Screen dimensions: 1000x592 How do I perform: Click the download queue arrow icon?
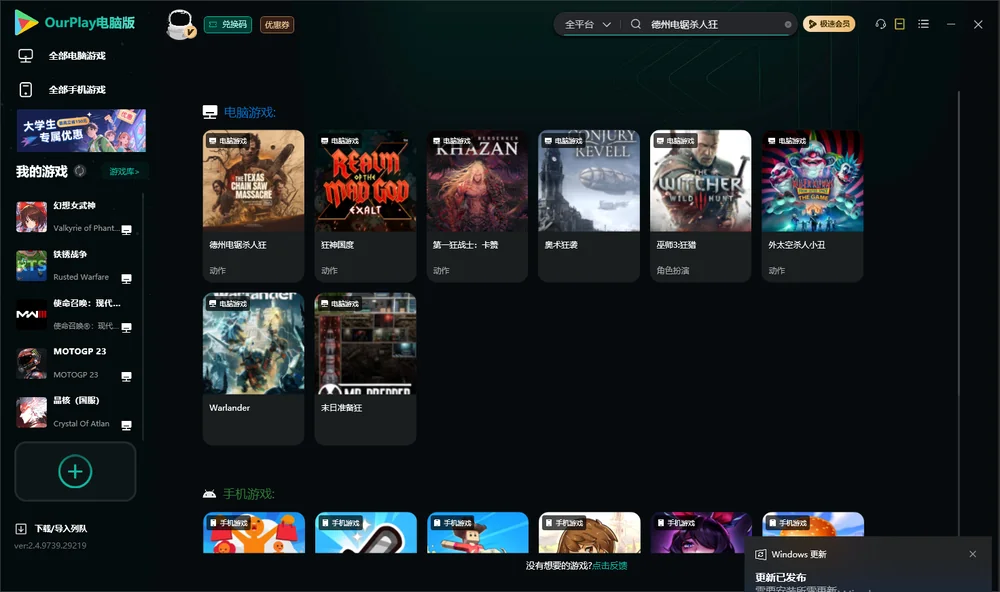click(x=21, y=529)
